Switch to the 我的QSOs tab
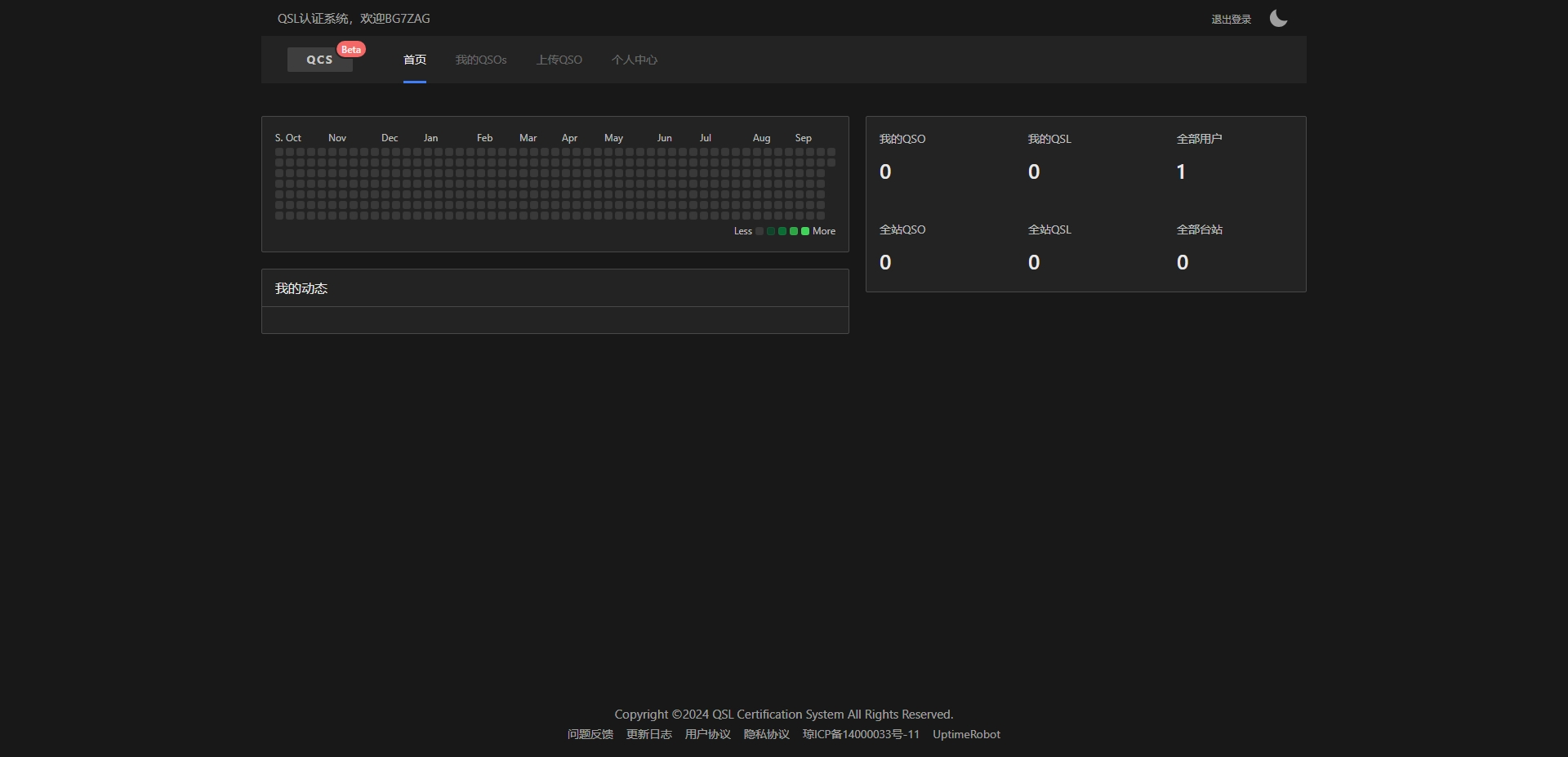The image size is (1568, 757). point(481,60)
